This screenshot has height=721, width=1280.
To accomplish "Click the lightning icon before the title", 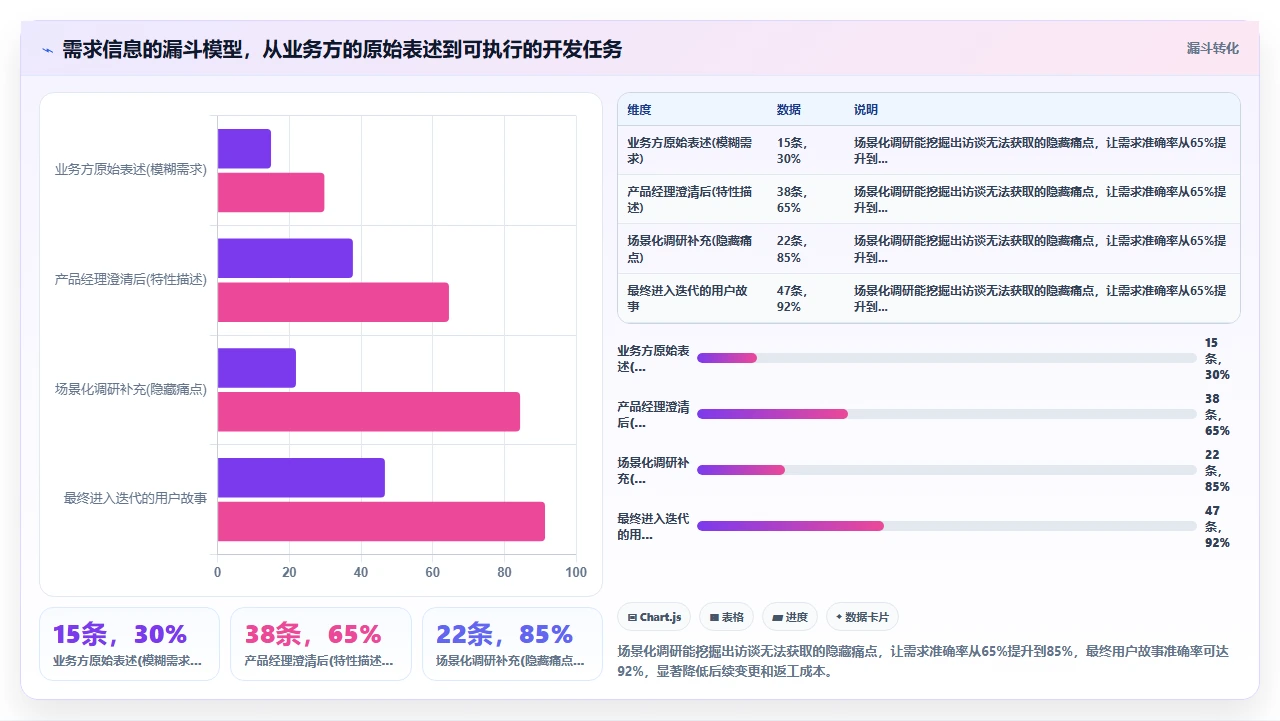I will pyautogui.click(x=47, y=49).
